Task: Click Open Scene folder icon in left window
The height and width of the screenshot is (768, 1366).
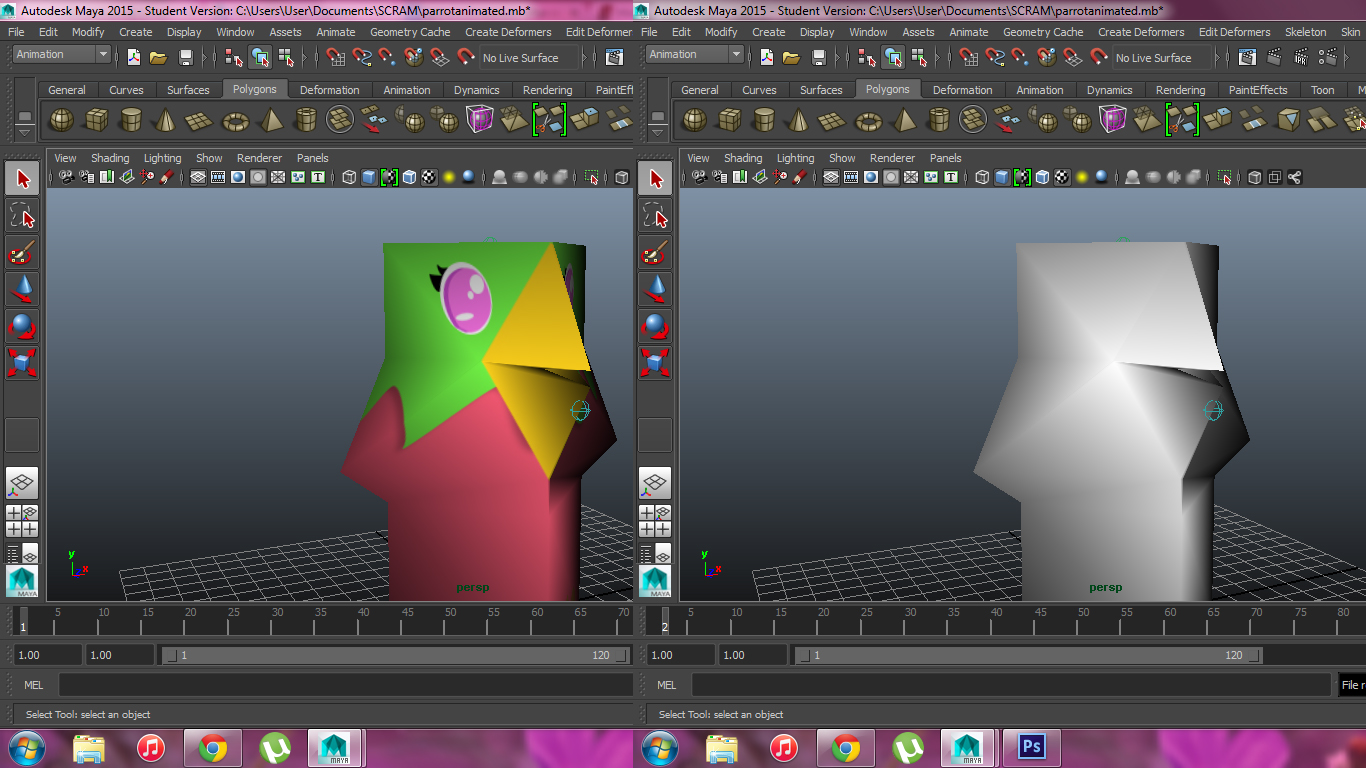Action: click(x=159, y=57)
